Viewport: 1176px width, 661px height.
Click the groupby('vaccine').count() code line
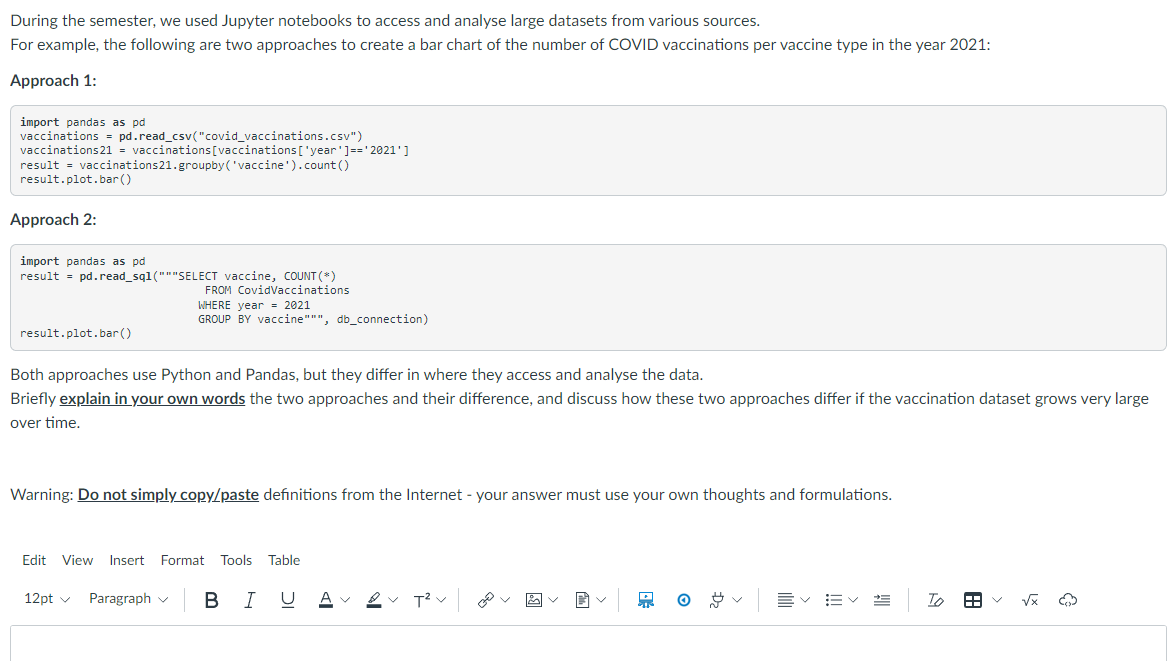184,165
